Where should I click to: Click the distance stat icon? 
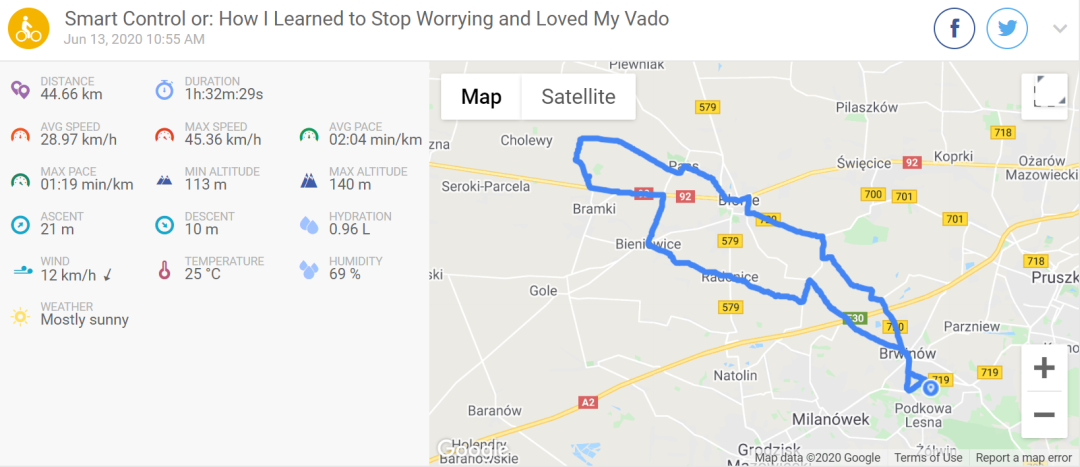coord(20,89)
